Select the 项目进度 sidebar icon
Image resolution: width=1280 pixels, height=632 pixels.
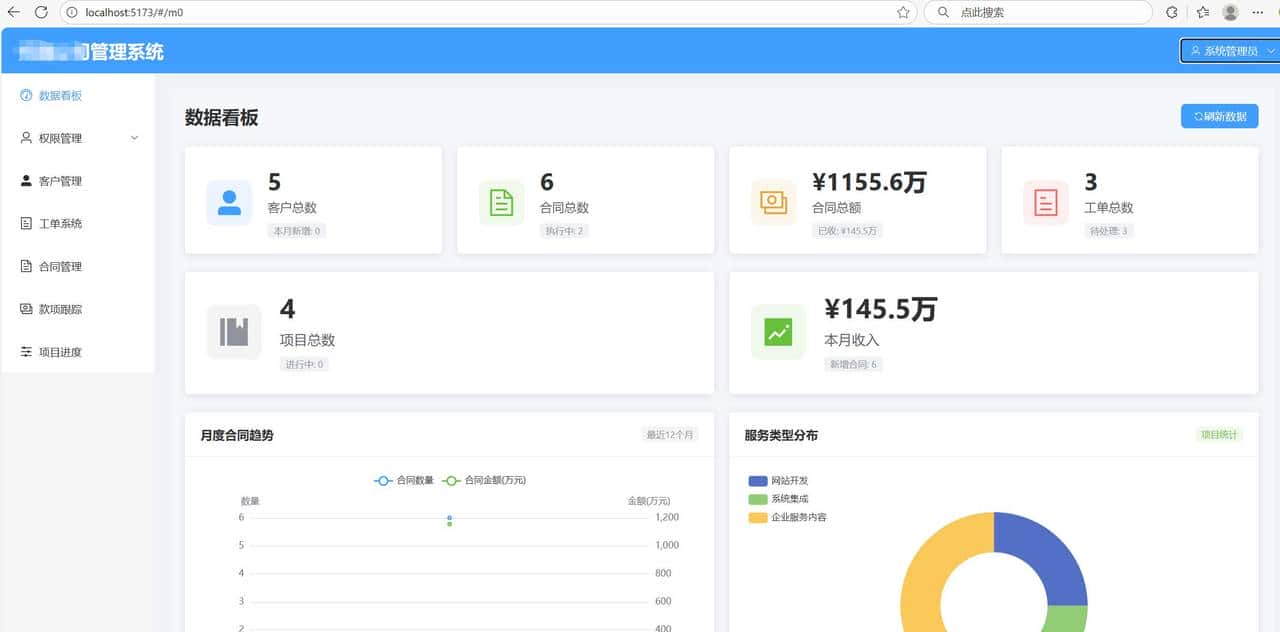click(24, 351)
